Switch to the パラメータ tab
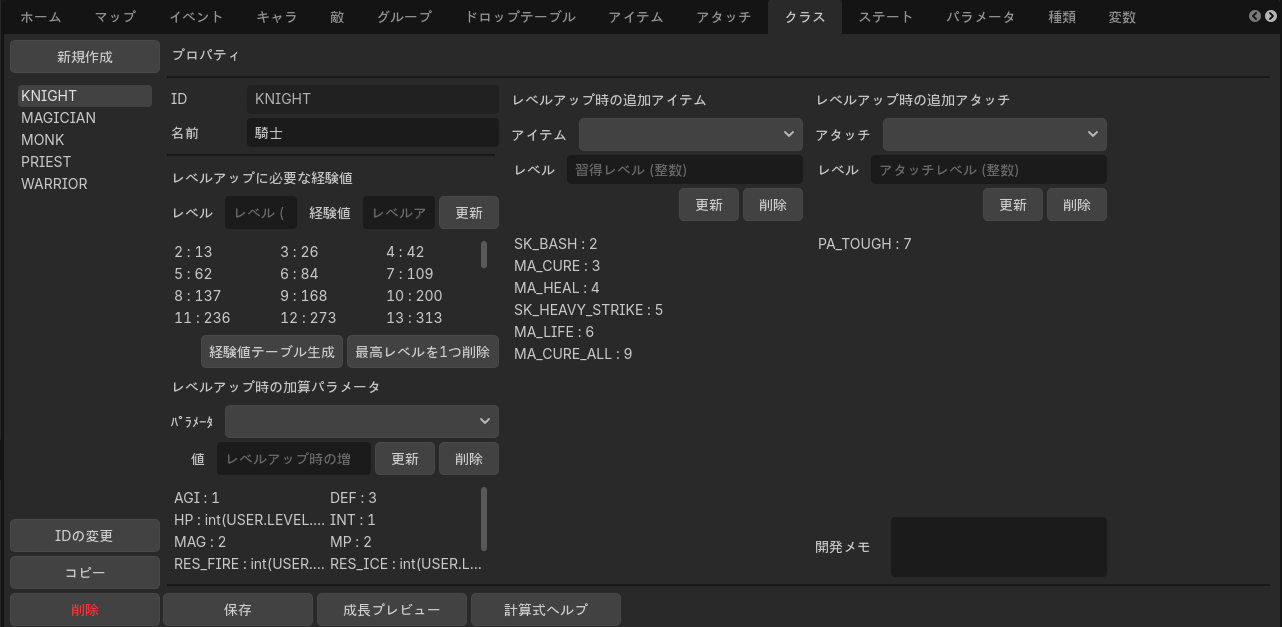The height and width of the screenshot is (627, 1282). coord(981,17)
